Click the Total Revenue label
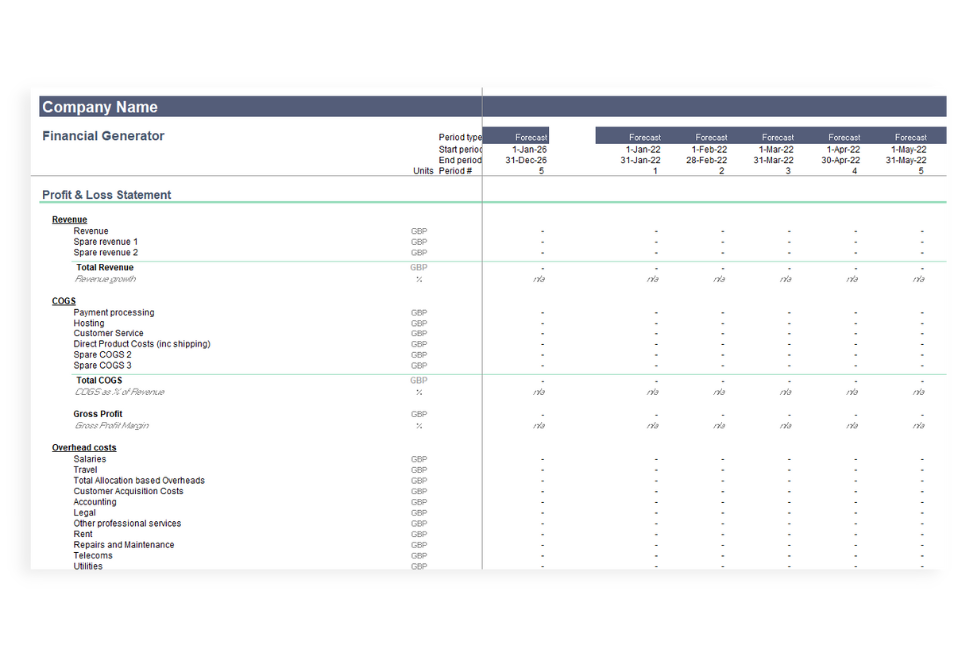The height and width of the screenshot is (665, 957). pos(105,267)
